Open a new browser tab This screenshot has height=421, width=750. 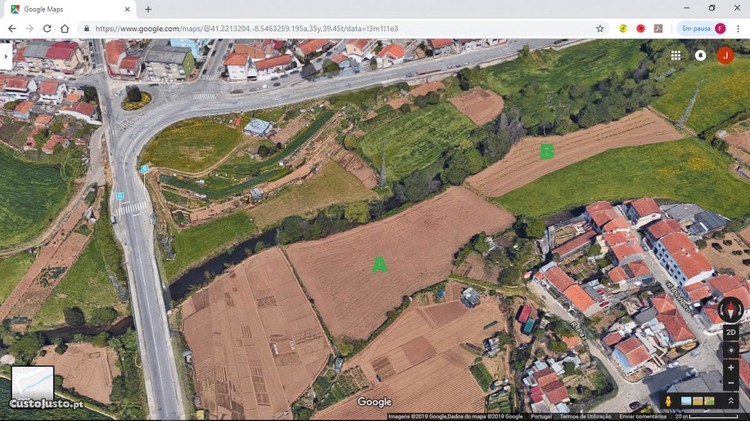point(148,9)
